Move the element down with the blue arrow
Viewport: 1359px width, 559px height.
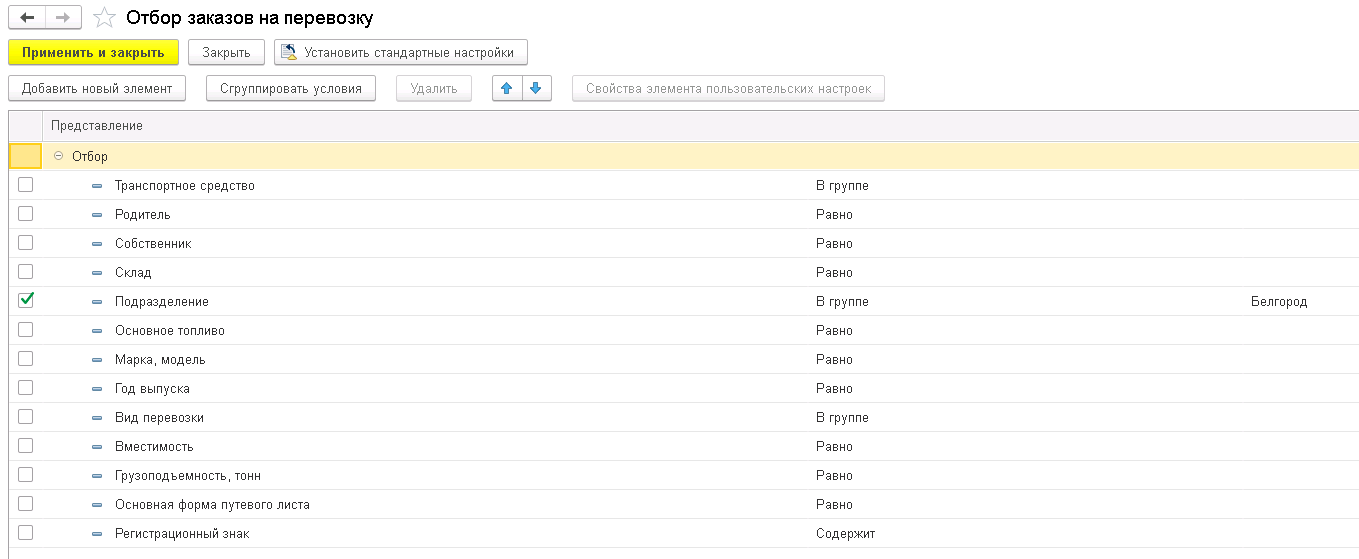(535, 88)
